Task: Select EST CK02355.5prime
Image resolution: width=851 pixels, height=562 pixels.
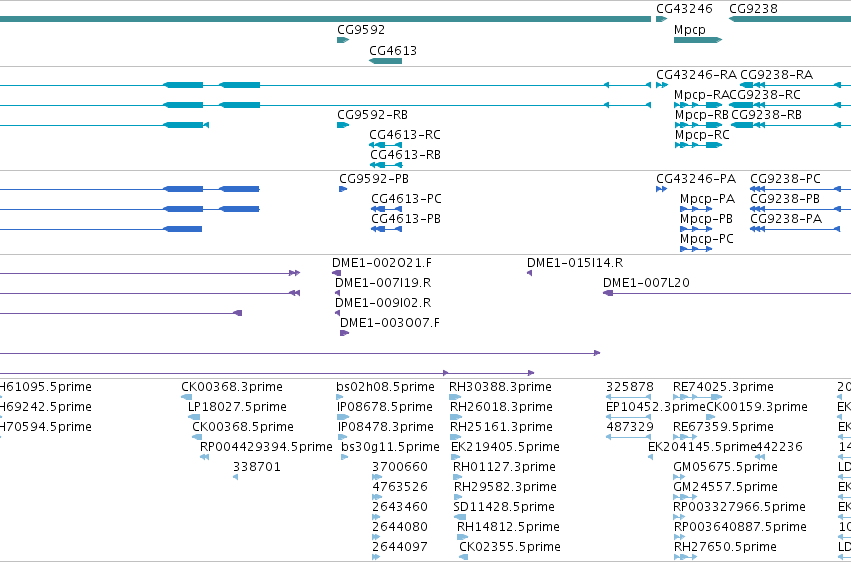Action: pyautogui.click(x=463, y=557)
